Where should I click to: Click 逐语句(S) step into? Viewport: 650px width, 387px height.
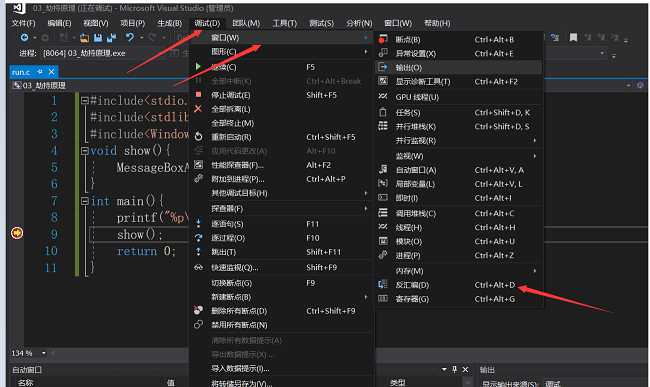click(x=281, y=224)
